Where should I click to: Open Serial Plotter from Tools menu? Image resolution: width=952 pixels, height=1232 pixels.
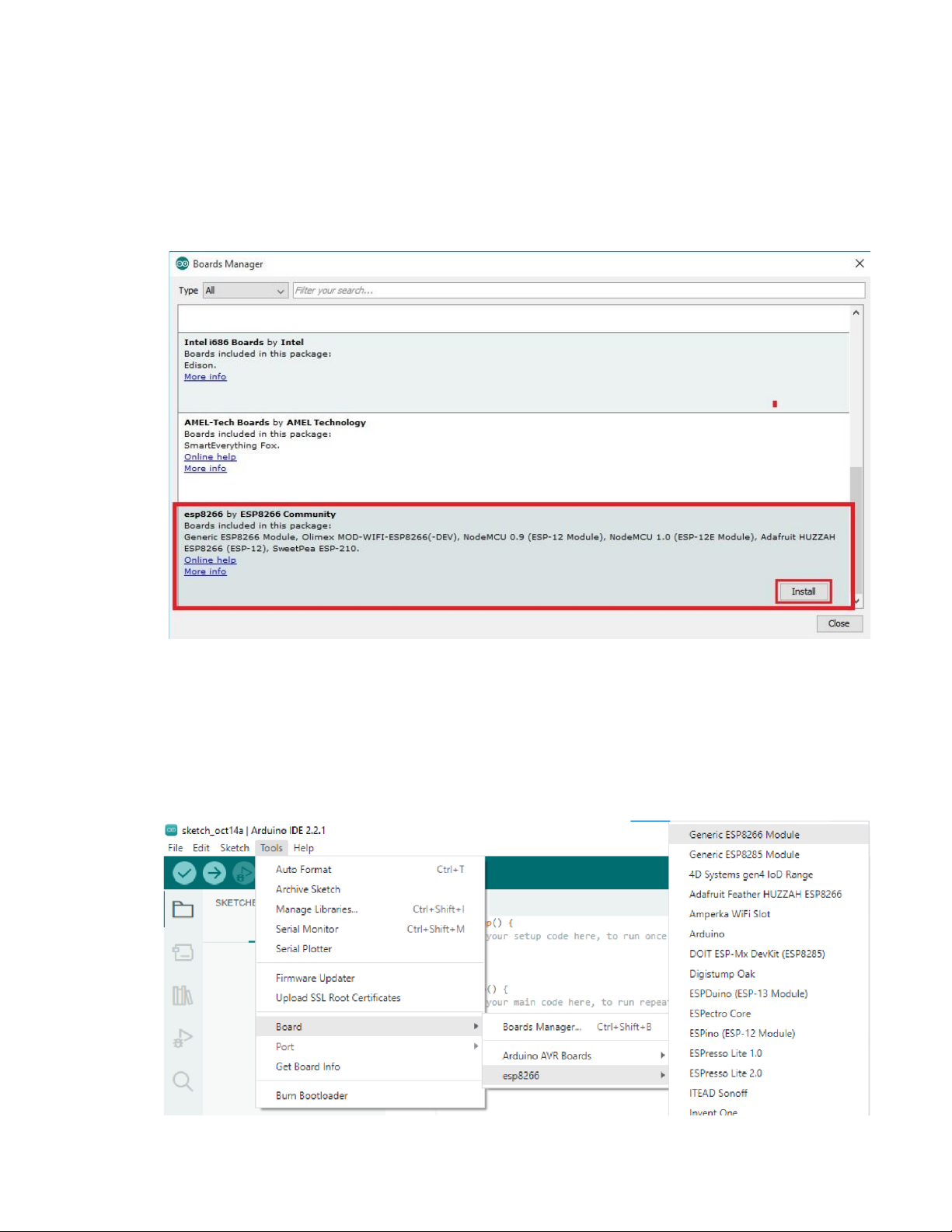click(370, 949)
